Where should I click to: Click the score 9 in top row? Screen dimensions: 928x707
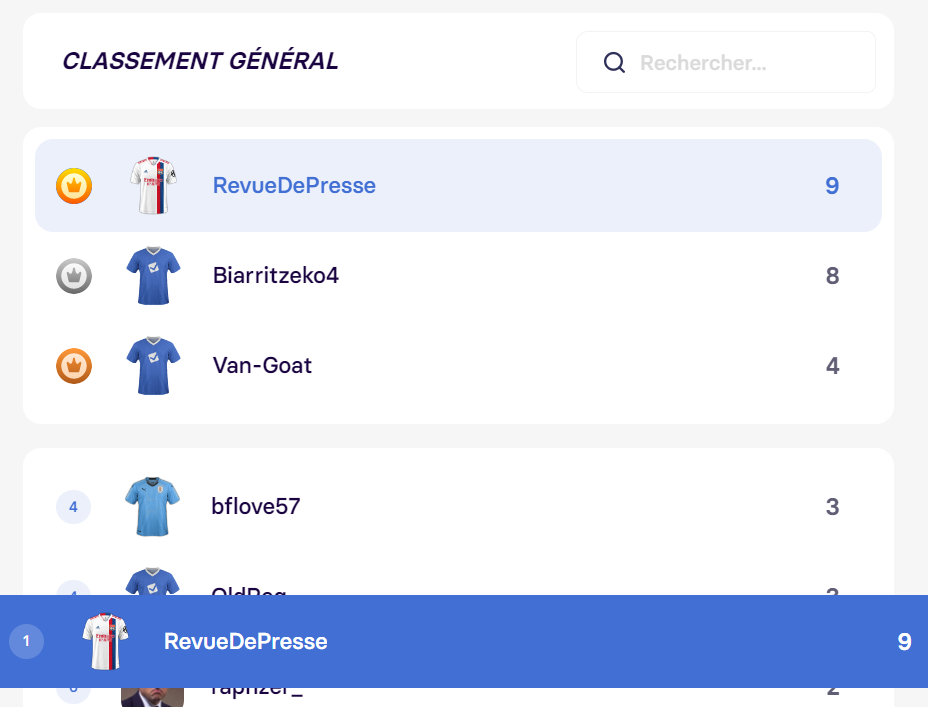[832, 186]
